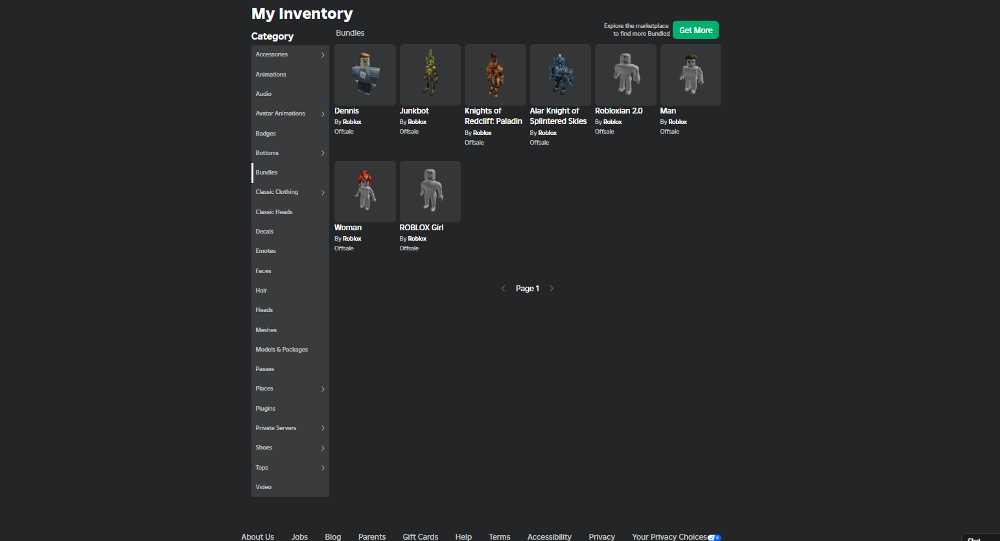Open the Blog footer link

pyautogui.click(x=333, y=537)
